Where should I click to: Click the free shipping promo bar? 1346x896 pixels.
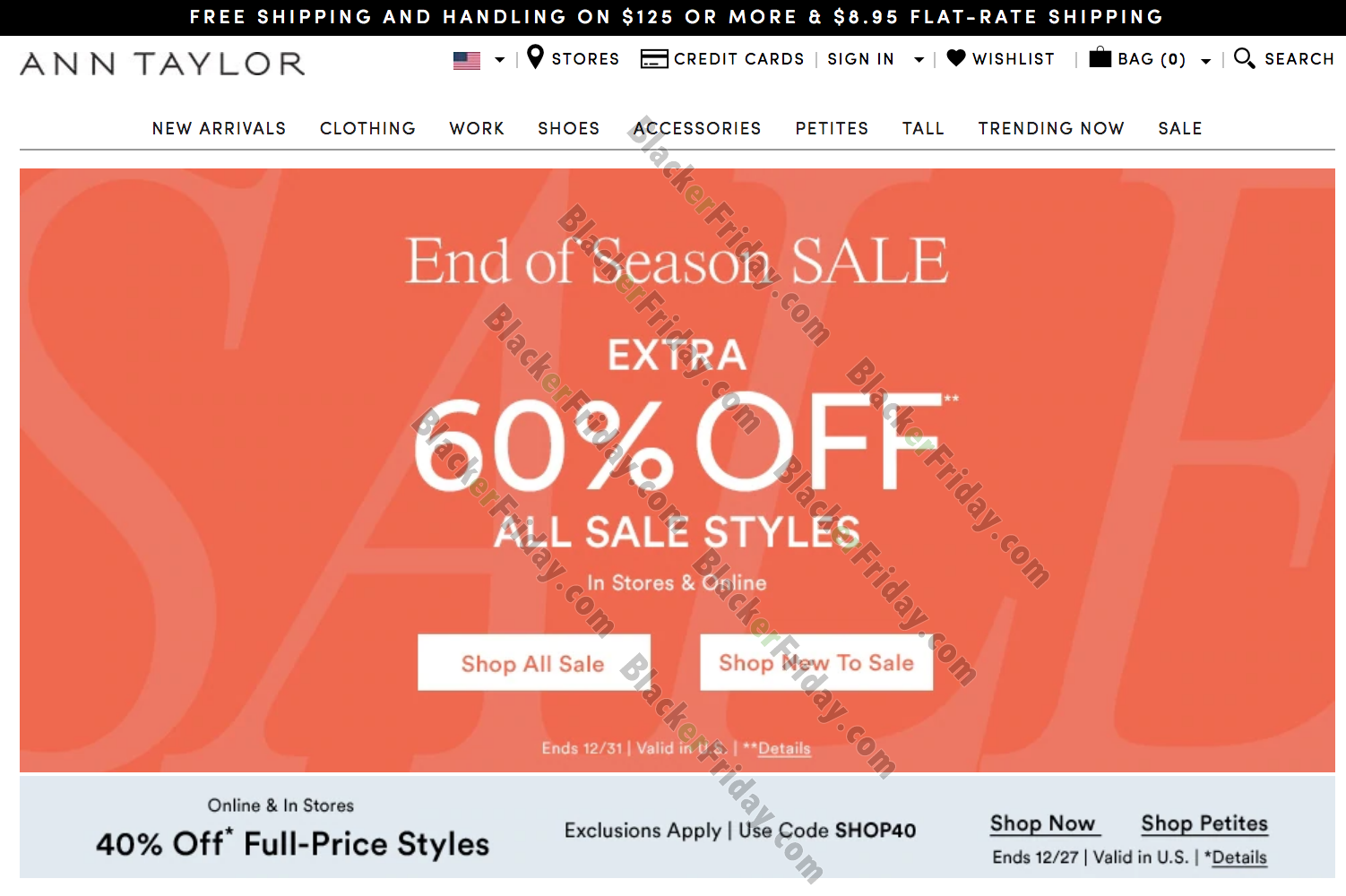pos(673,17)
